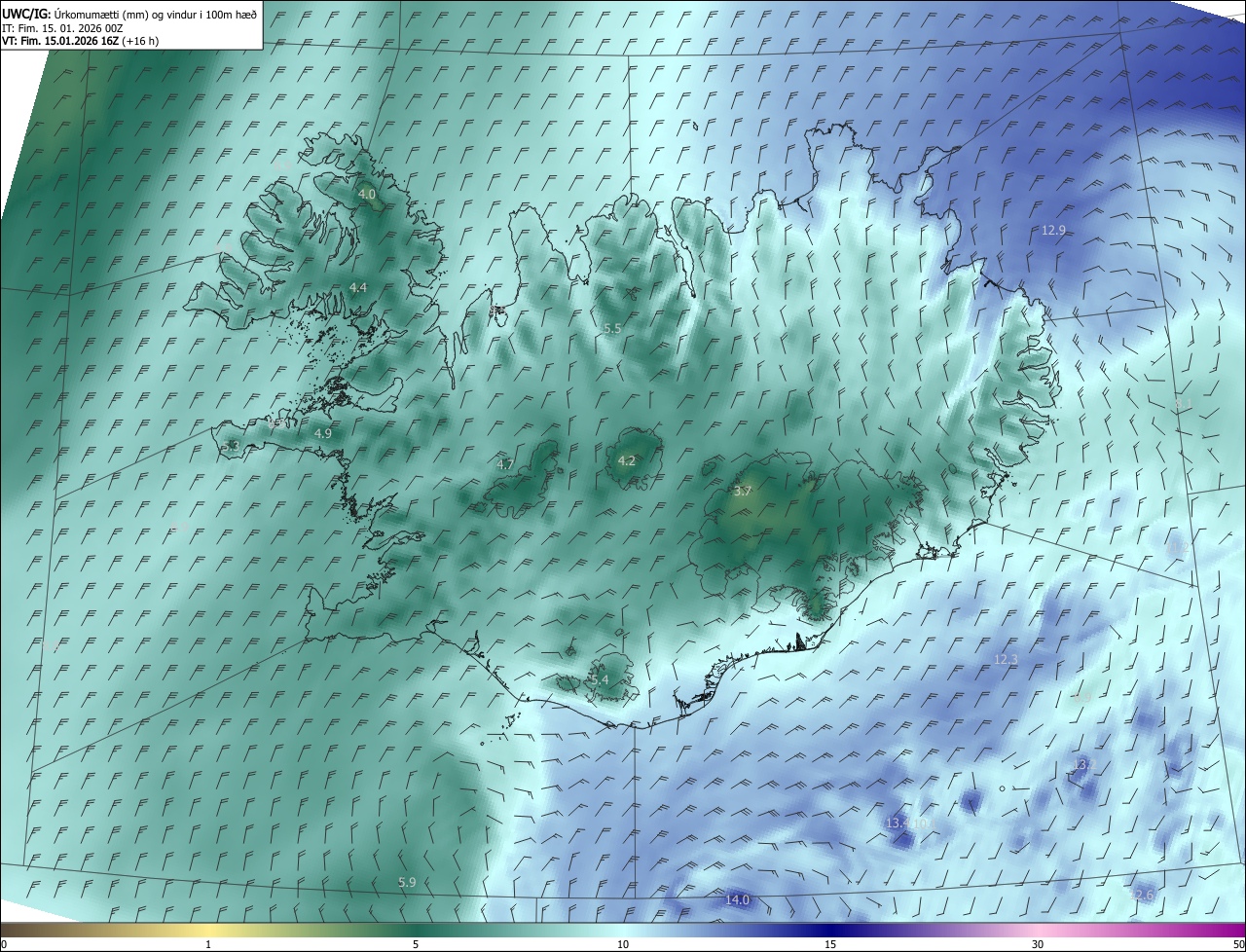Screen dimensions: 1246x952
Task: Click the 5.3 value label at the peninsula tip
Action: point(231,447)
